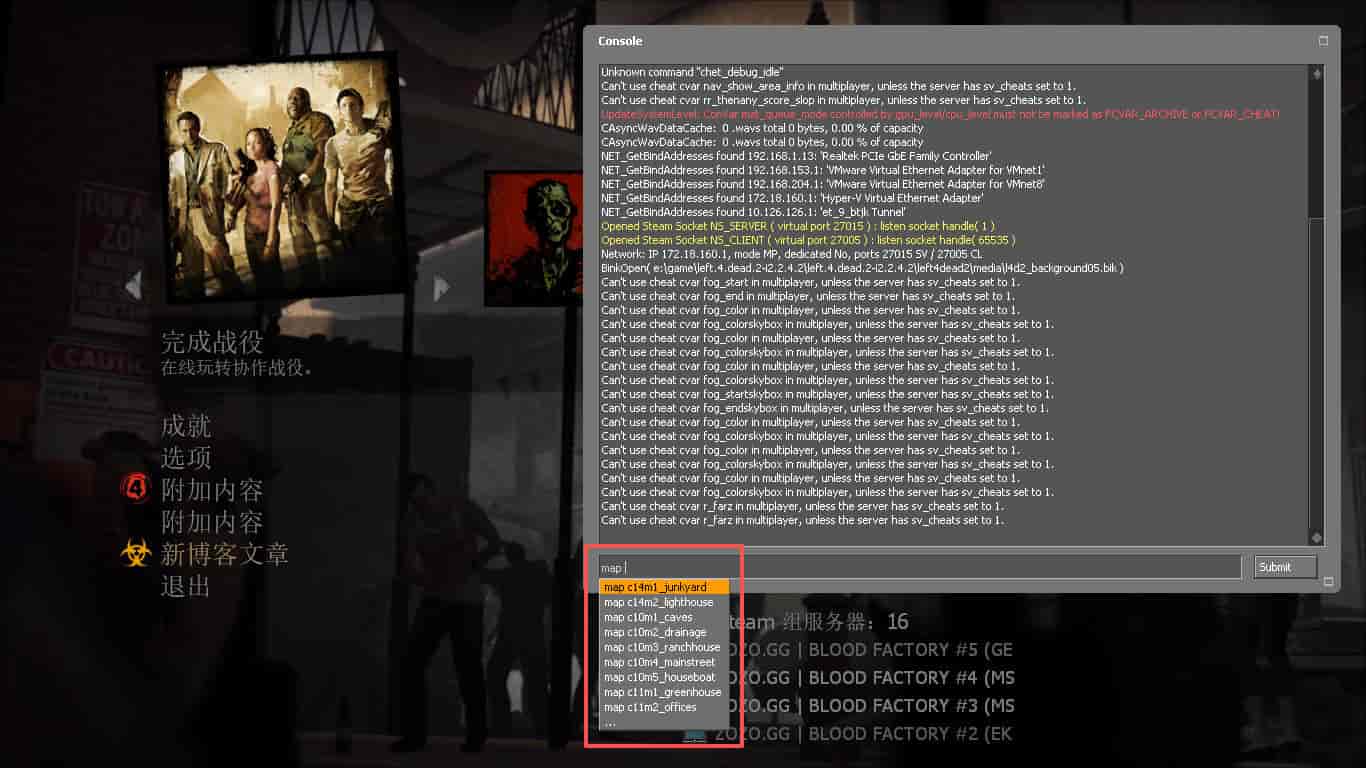This screenshot has height=768, width=1366.
Task: Pick map c10m1_caves from the autocomplete list
Action: [x=664, y=617]
